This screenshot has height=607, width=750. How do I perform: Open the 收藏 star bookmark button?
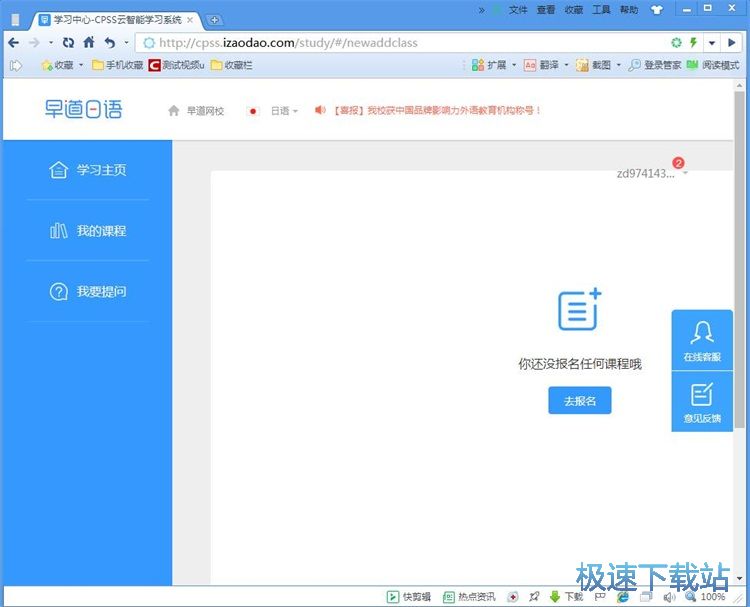[x=57, y=65]
